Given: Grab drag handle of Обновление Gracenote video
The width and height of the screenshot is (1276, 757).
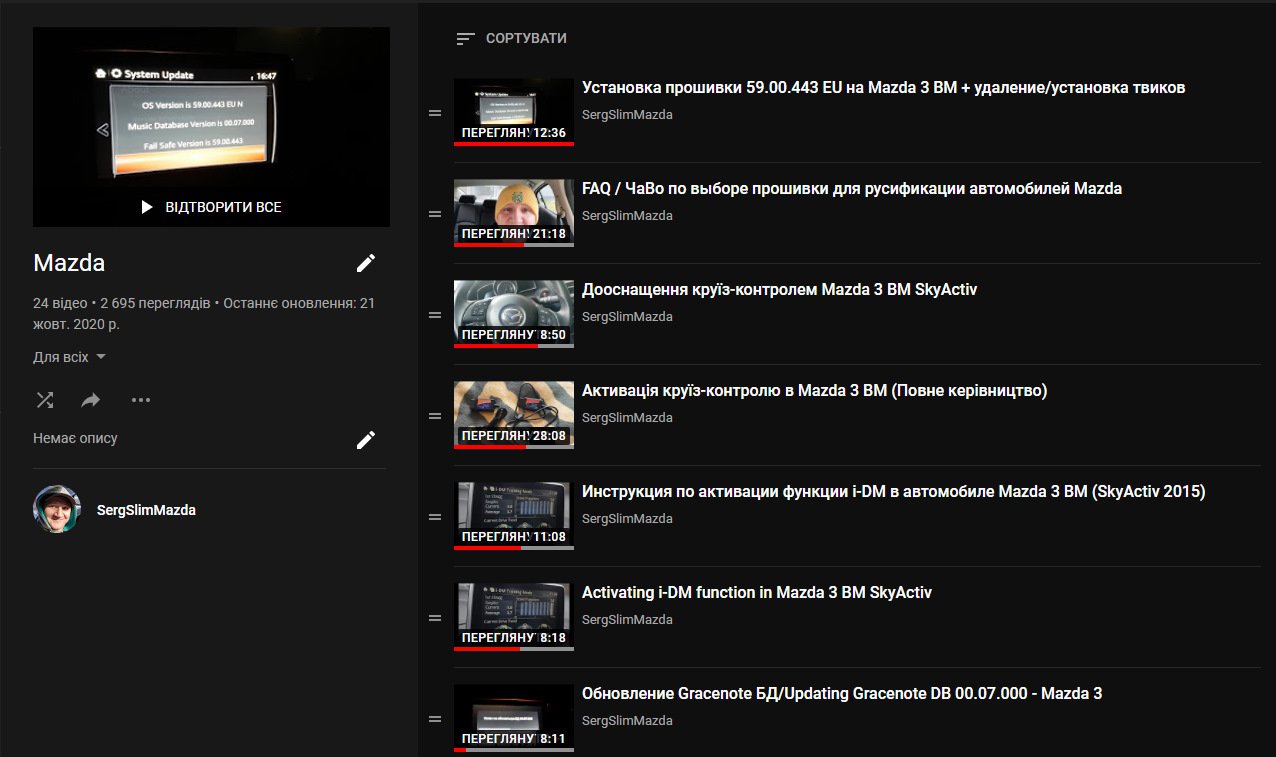Looking at the screenshot, I should tap(435, 719).
